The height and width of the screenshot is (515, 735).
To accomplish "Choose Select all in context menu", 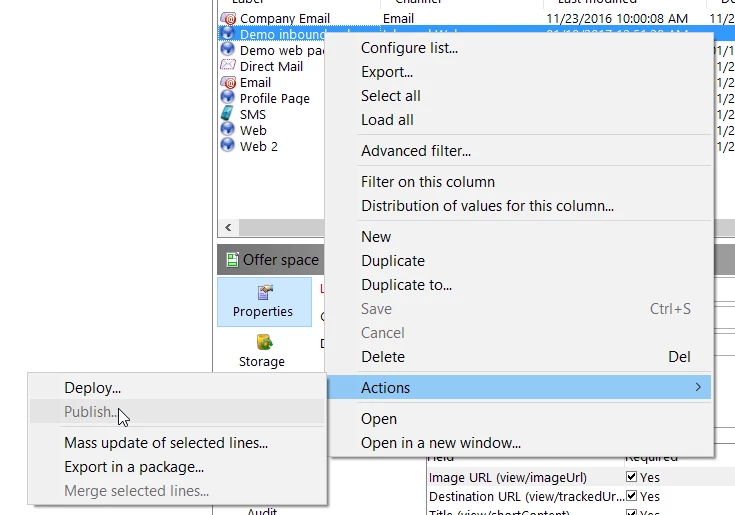I will (x=390, y=96).
